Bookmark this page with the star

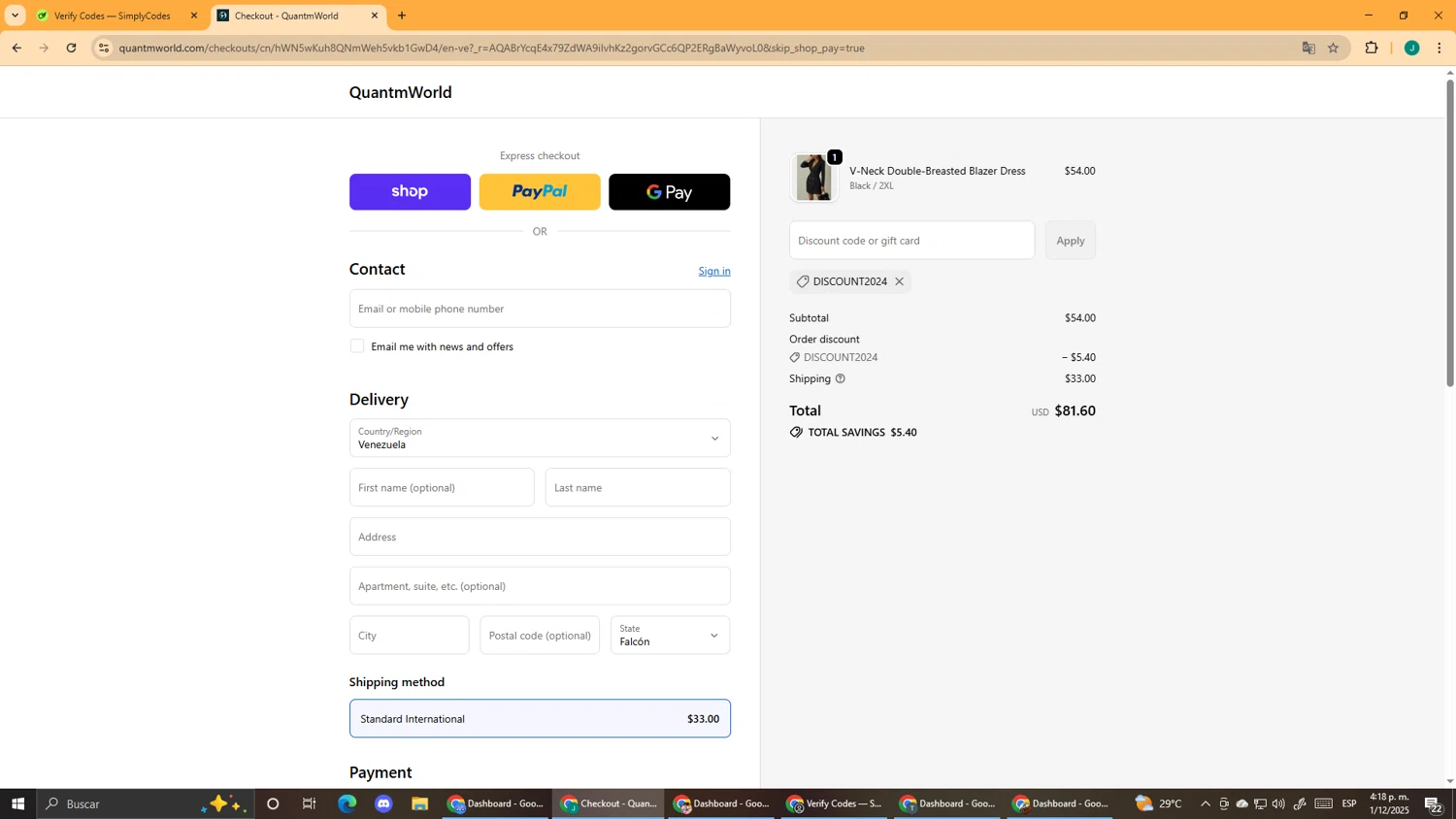[1334, 48]
